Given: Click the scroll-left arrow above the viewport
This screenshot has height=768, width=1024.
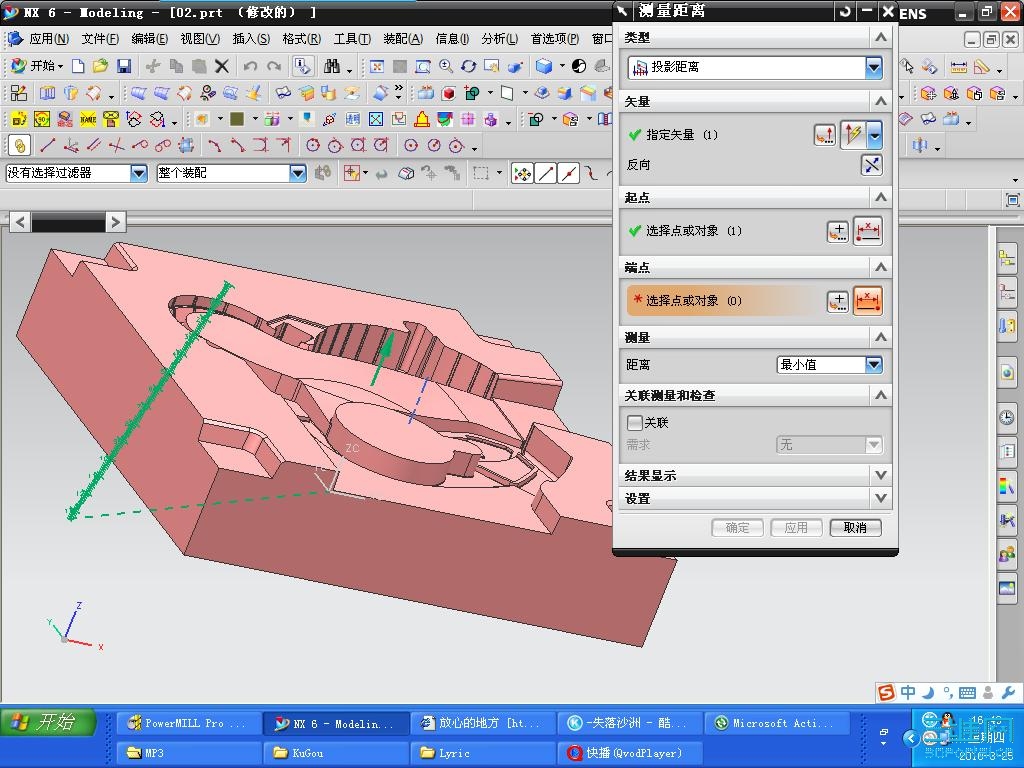Looking at the screenshot, I should (20, 222).
